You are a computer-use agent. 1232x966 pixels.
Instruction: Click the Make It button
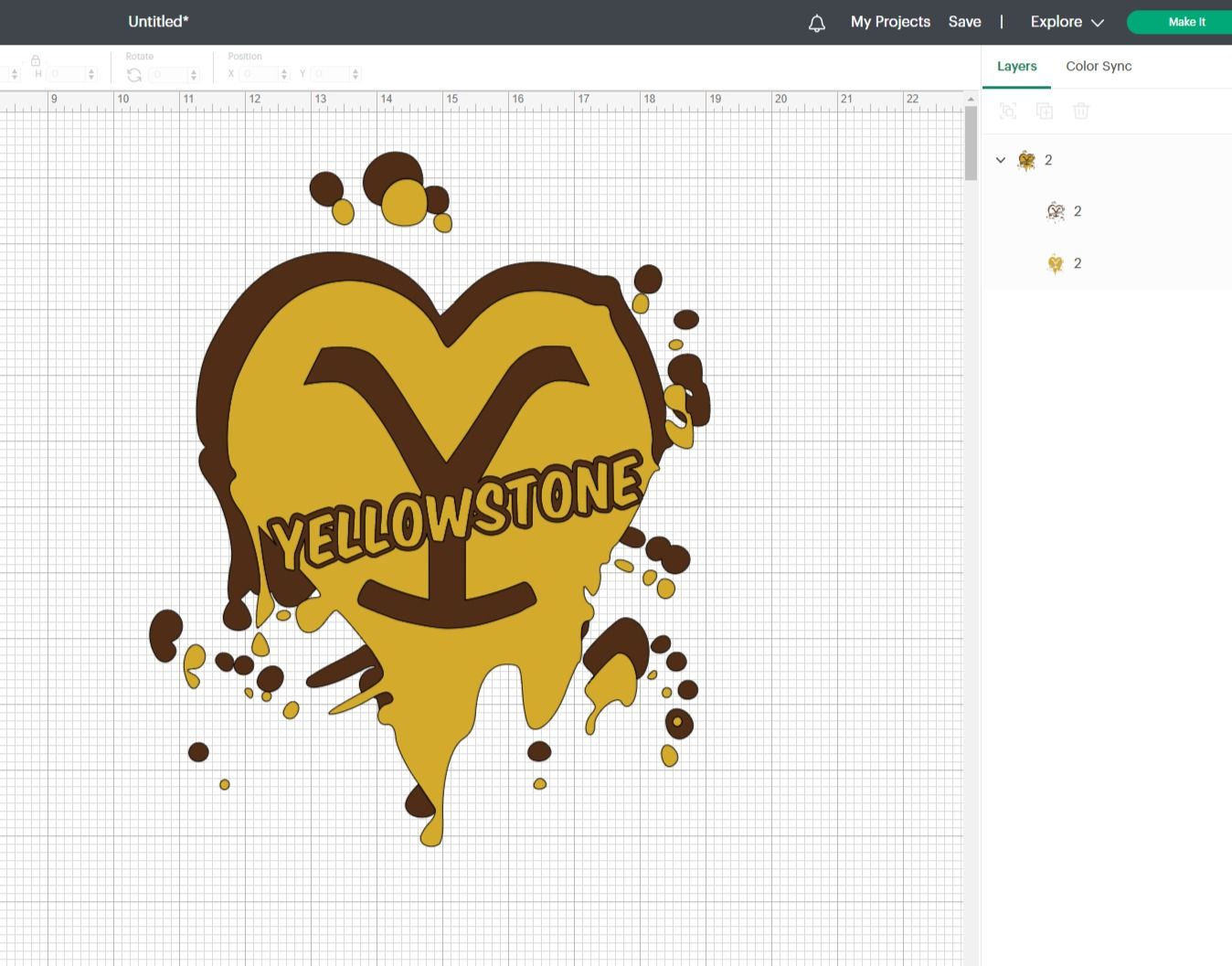pos(1186,21)
